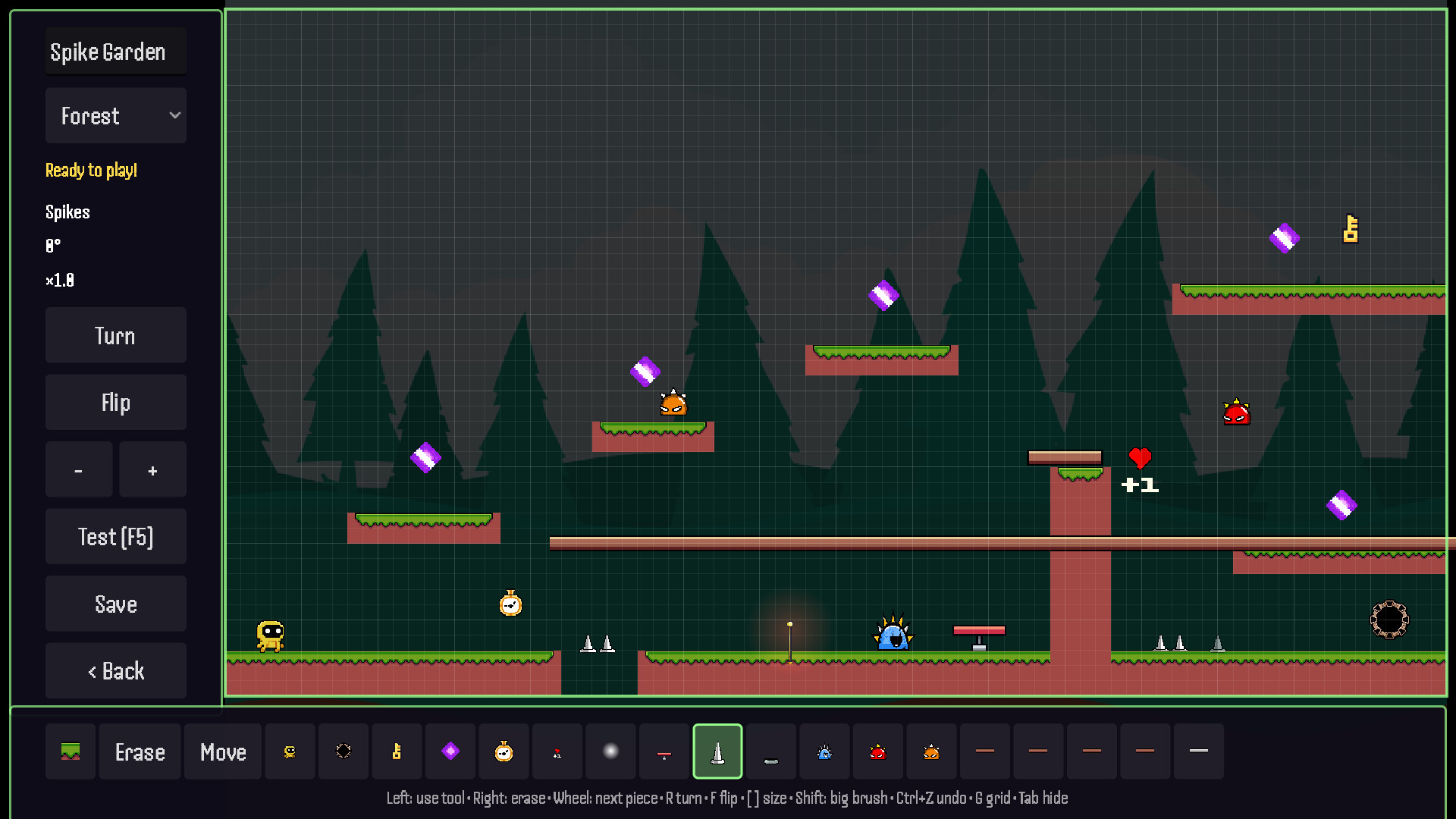
Task: Choose the small red heart piece
Action: [557, 752]
